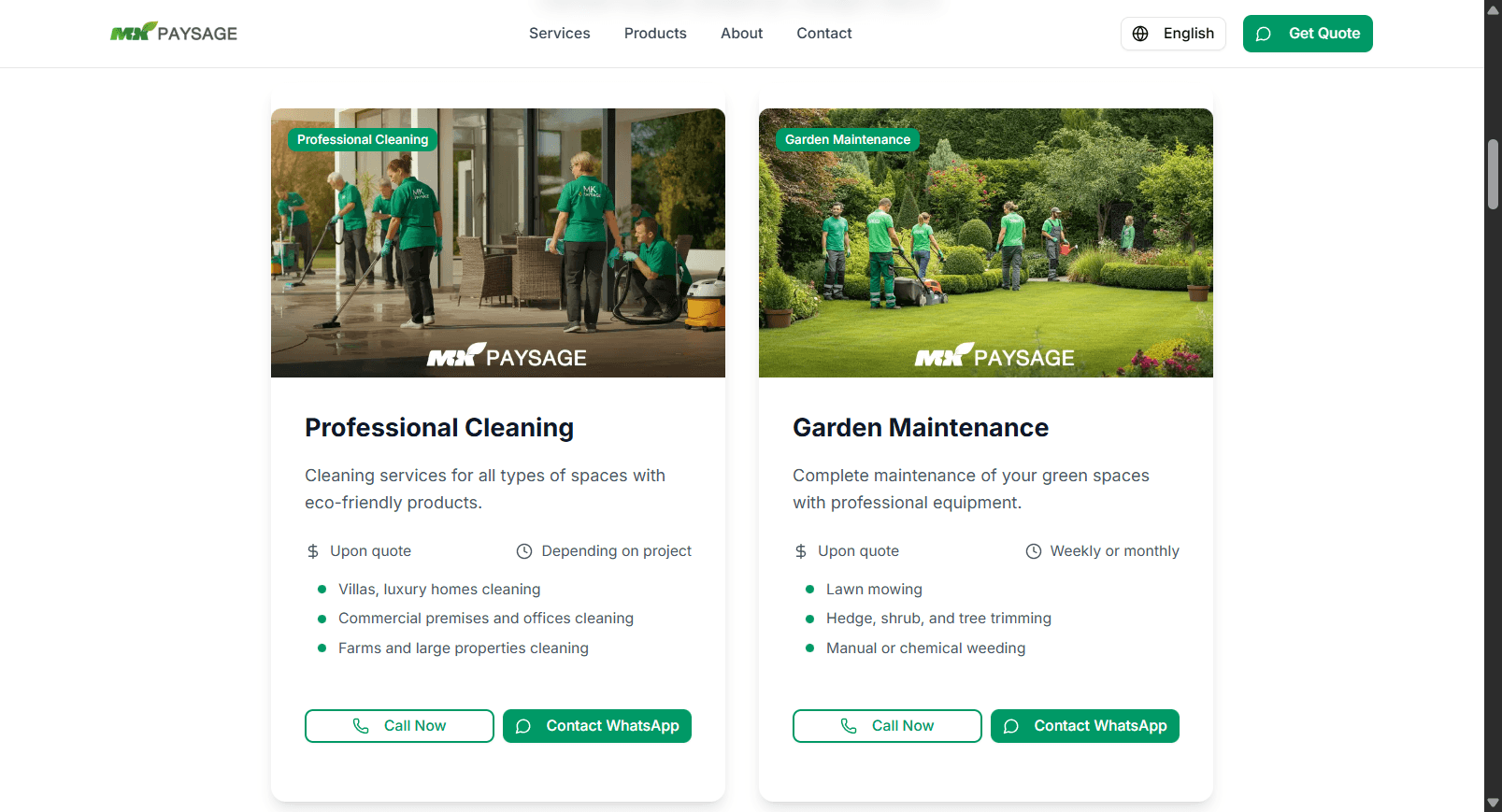The height and width of the screenshot is (812, 1502).
Task: Click the chat bubble icon in Get Quote
Action: pos(1264,34)
